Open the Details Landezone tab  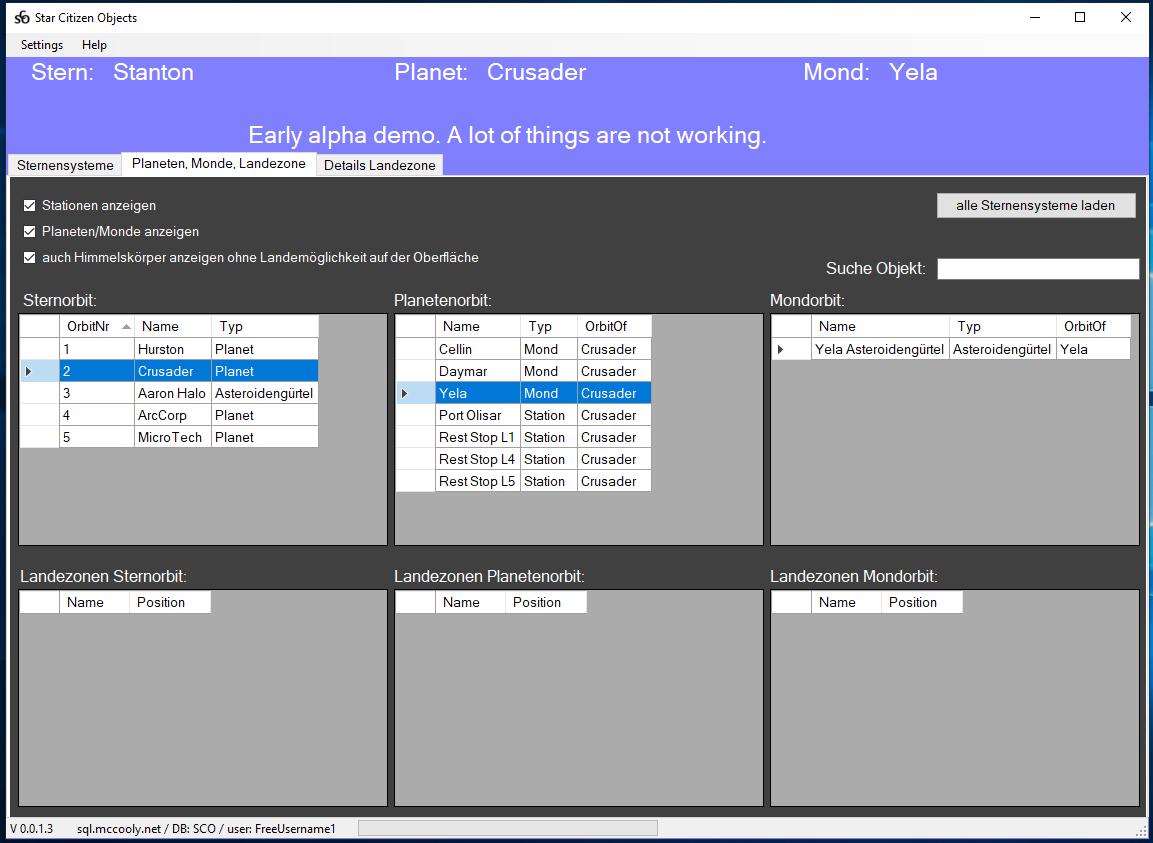coord(379,166)
